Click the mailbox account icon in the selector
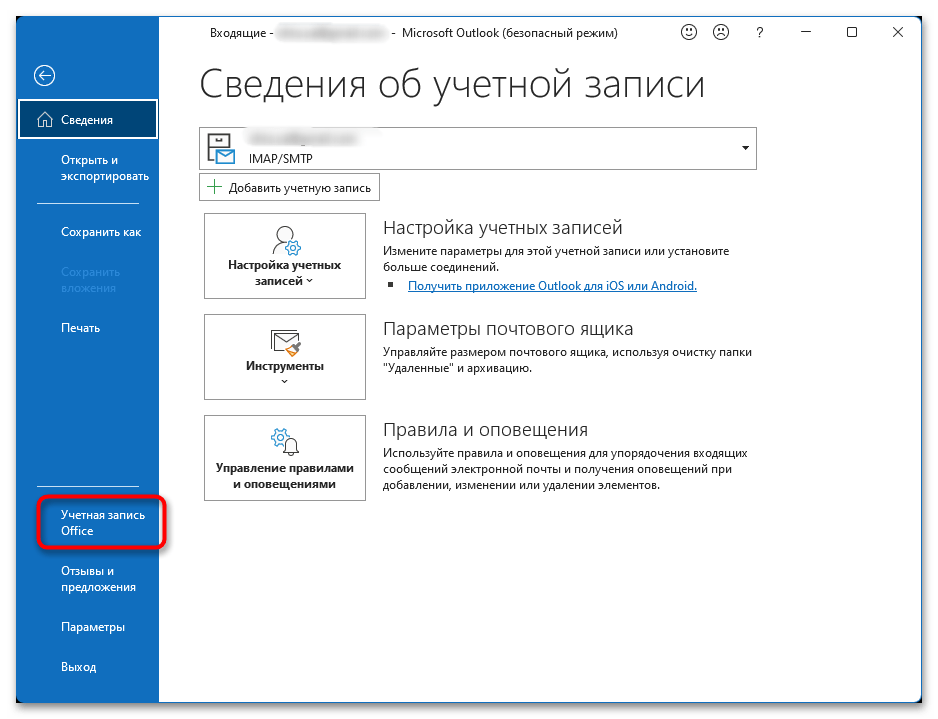This screenshot has width=938, height=719. [x=221, y=148]
